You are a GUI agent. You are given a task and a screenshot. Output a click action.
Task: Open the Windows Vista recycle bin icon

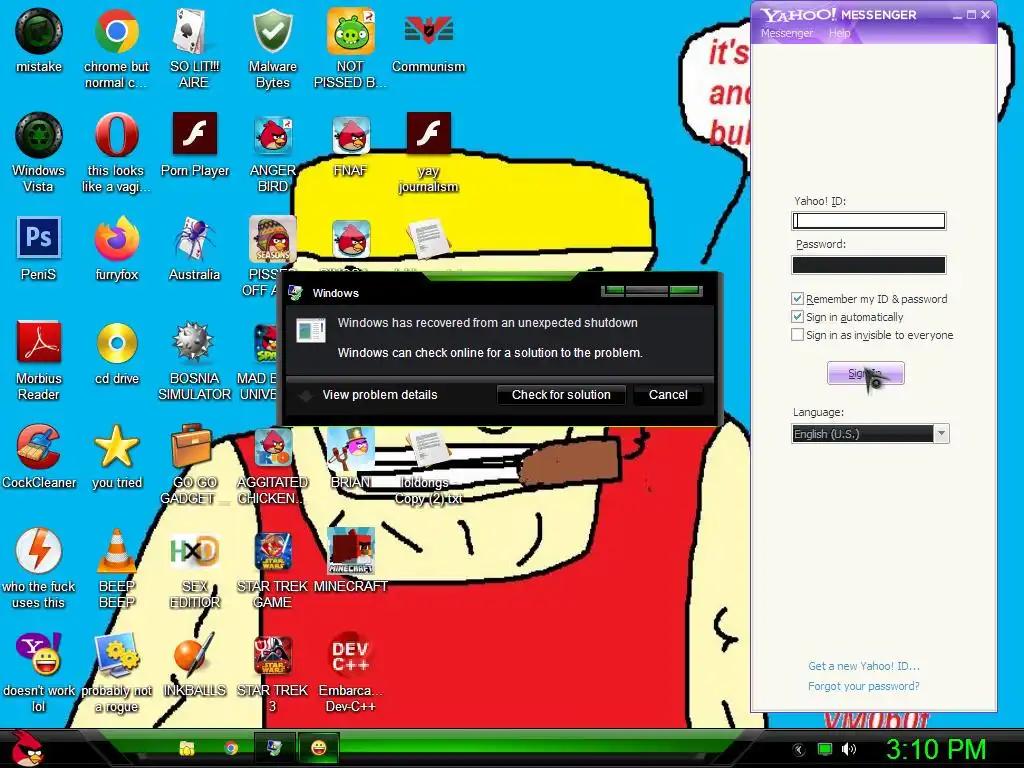click(39, 135)
